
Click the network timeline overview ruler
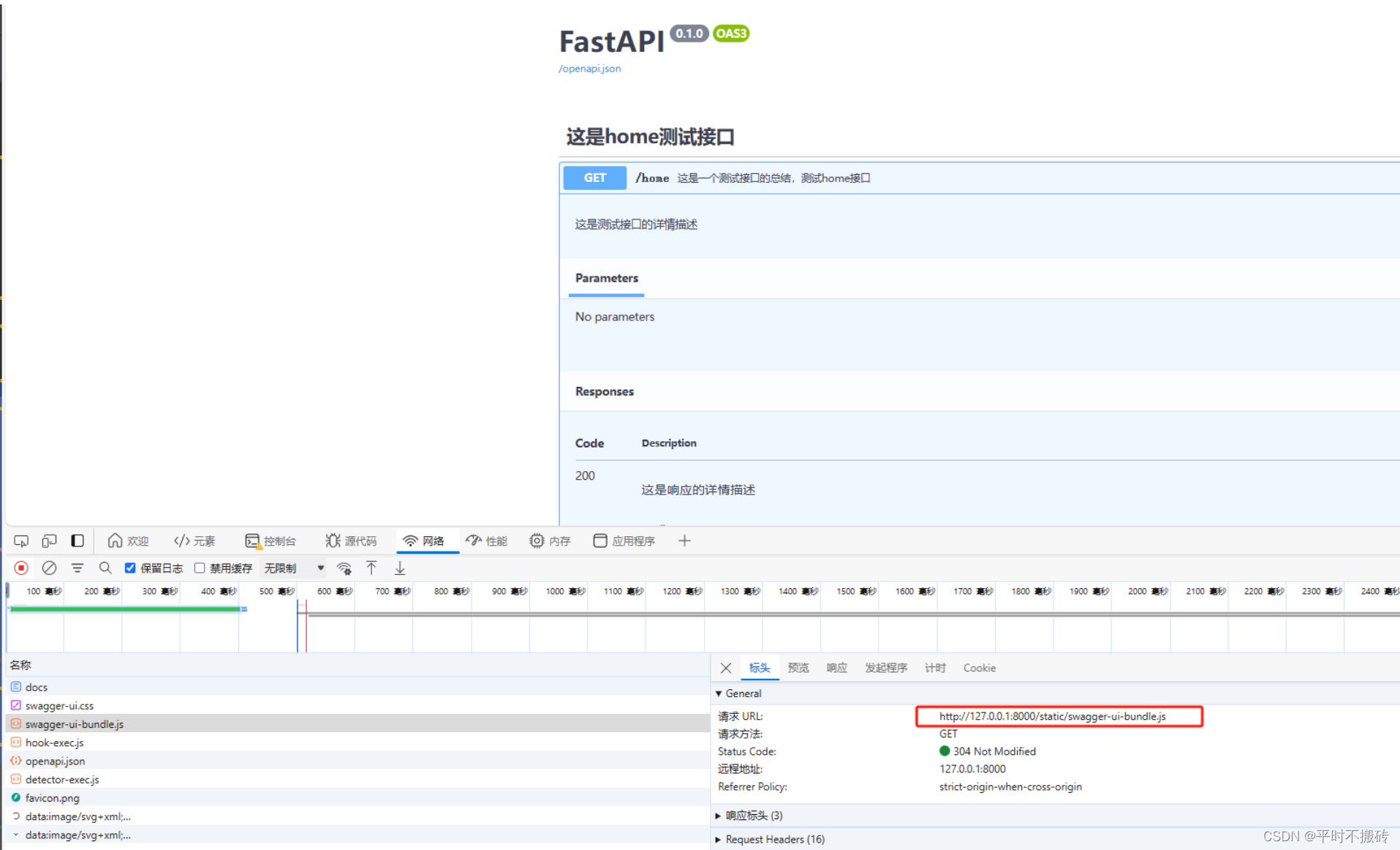(658, 618)
